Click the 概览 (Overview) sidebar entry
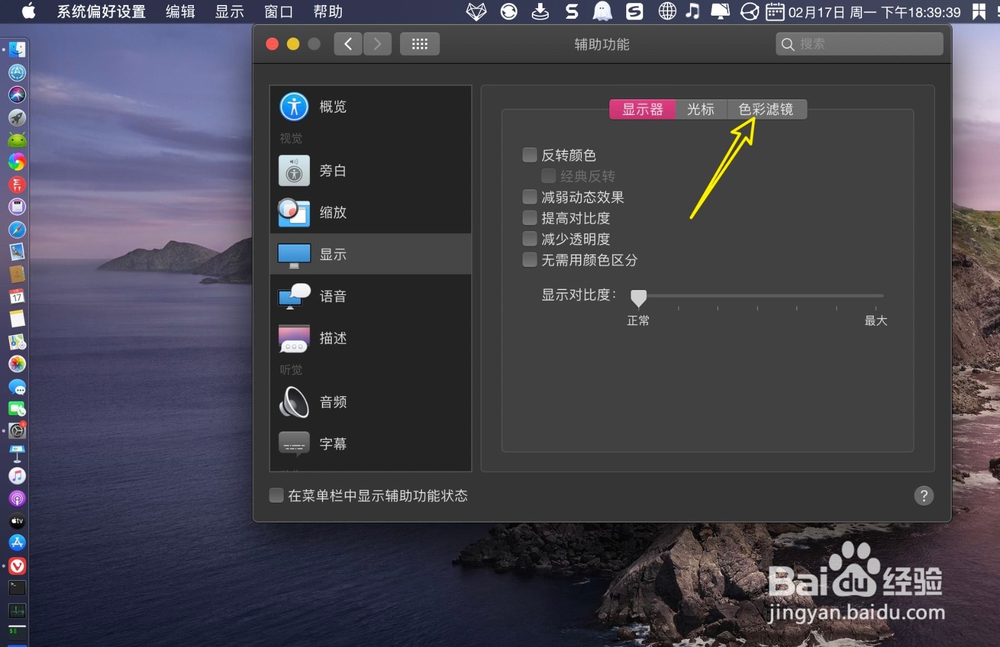 333,106
